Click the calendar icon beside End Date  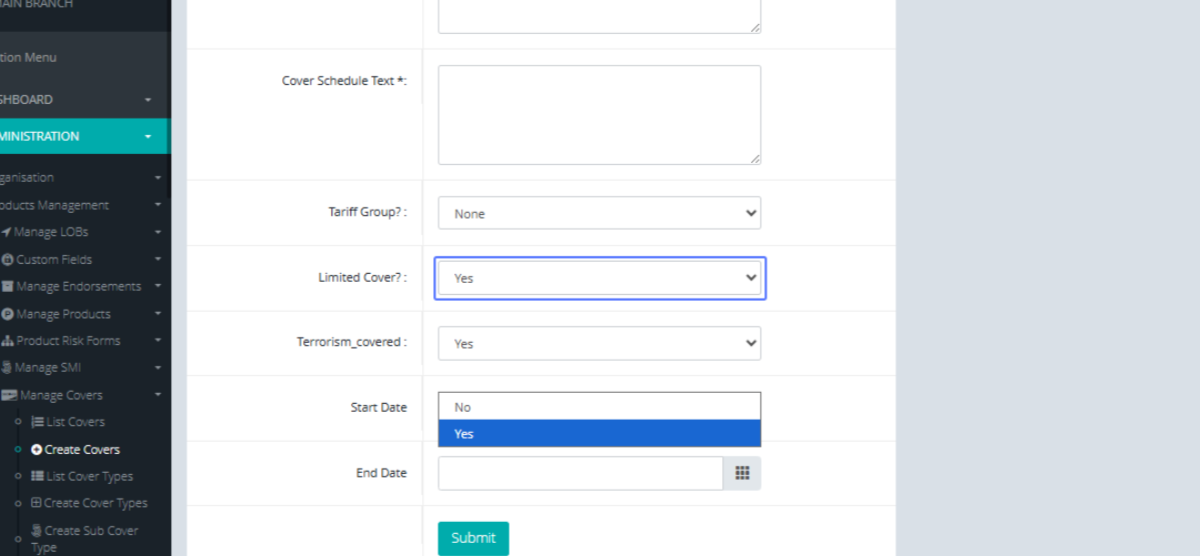pos(741,473)
